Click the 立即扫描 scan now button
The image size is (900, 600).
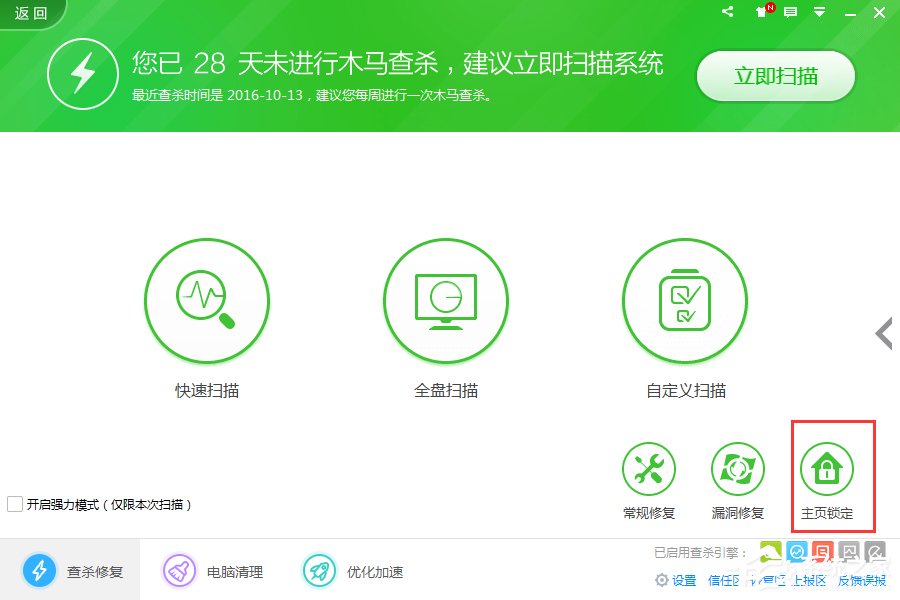[x=775, y=76]
